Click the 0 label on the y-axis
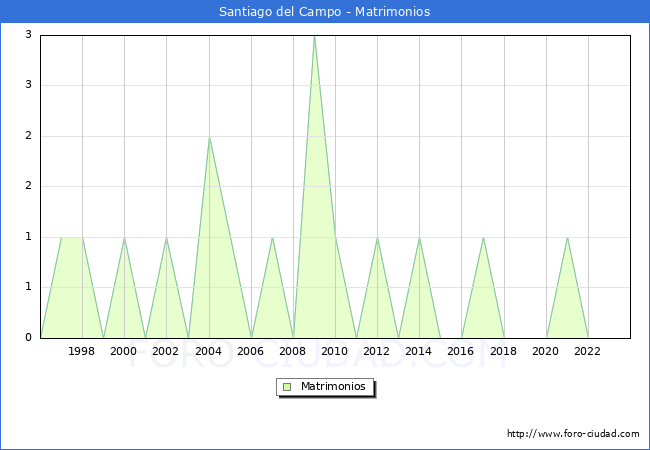Screen dimensions: 650x450 [28, 337]
